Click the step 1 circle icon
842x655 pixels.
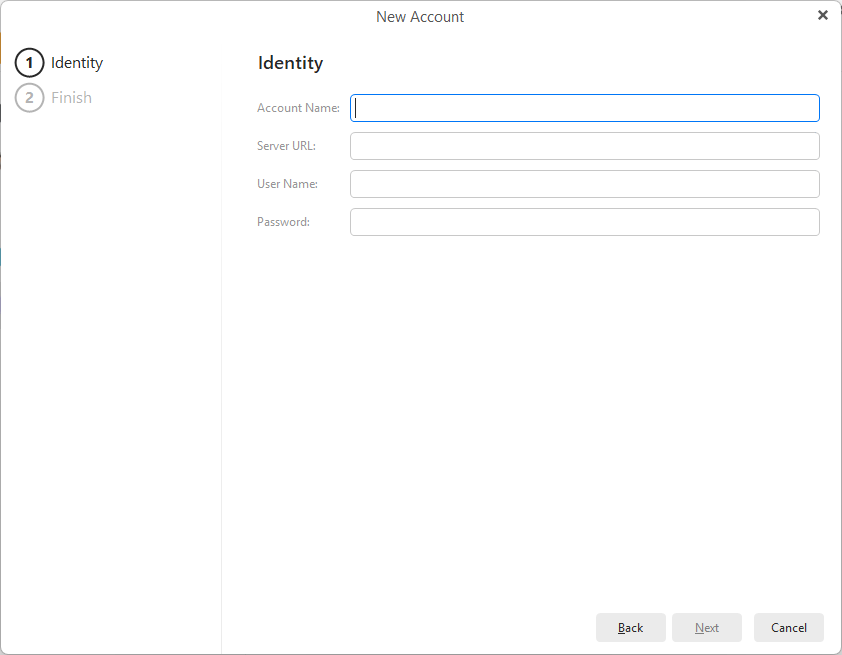tap(29, 63)
